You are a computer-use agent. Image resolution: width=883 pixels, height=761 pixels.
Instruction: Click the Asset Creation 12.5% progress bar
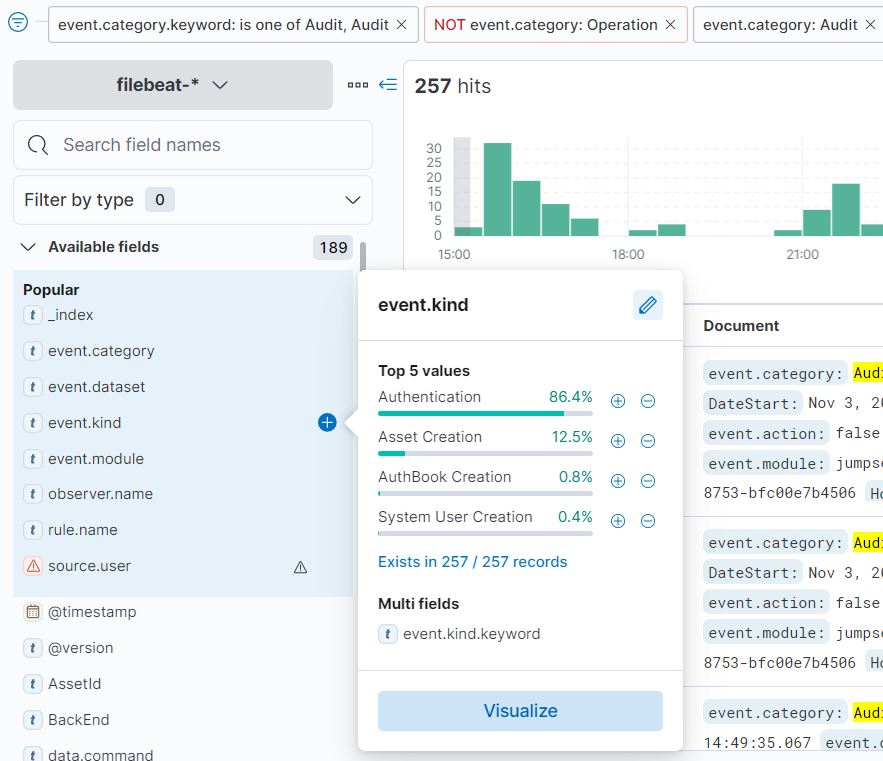click(x=485, y=453)
